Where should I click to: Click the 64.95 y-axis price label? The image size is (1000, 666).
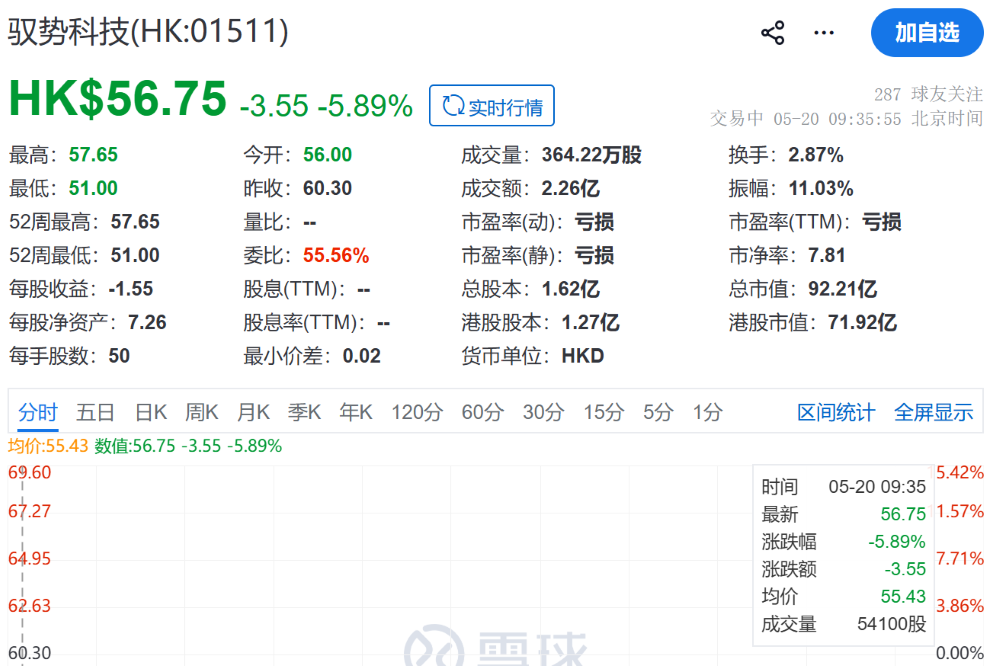point(29,559)
